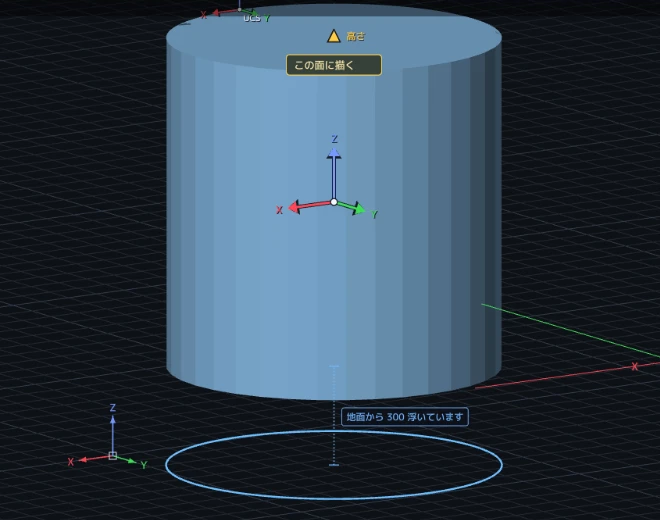Click the 地面から 300 浮いています label

click(x=405, y=417)
